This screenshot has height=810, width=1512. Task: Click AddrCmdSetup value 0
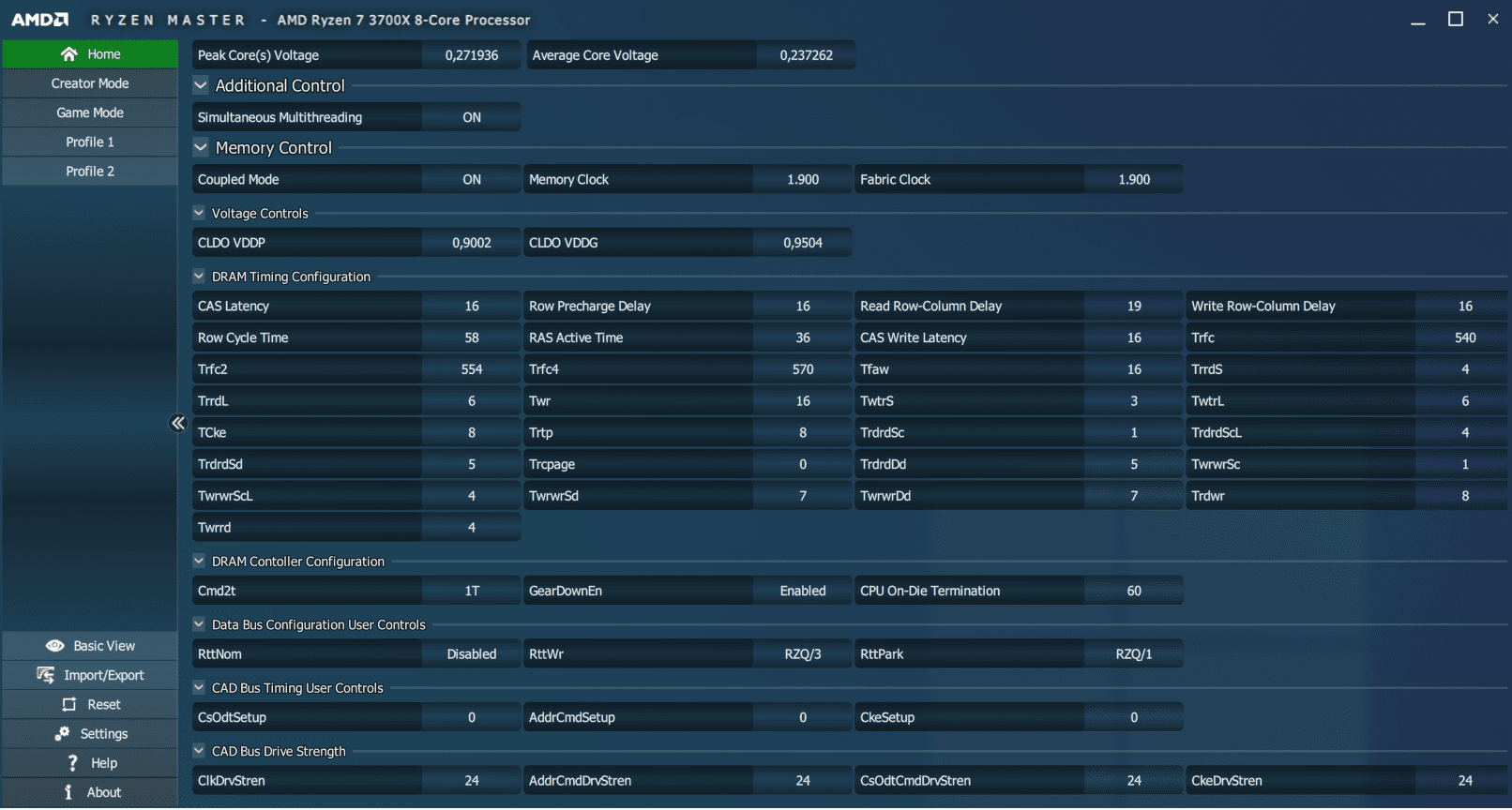coord(803,717)
